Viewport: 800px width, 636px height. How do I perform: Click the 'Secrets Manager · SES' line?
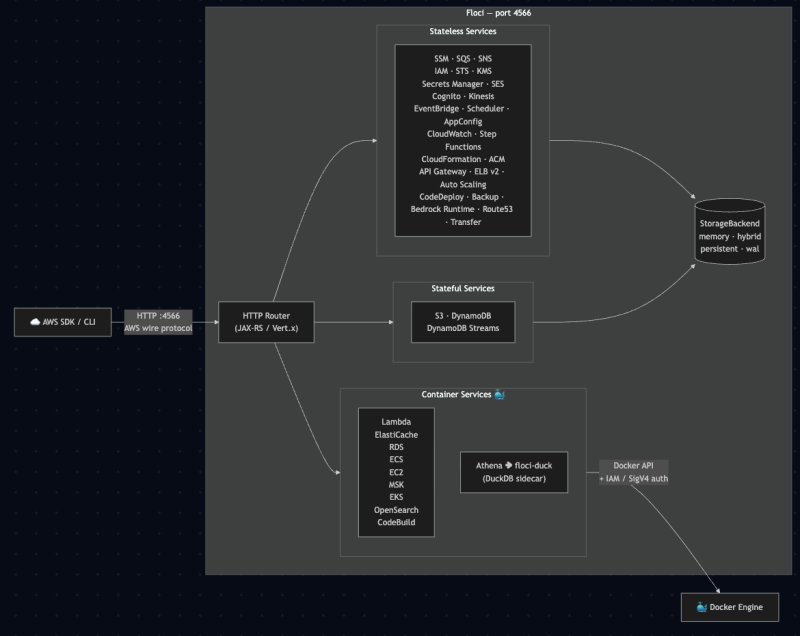[x=463, y=84]
